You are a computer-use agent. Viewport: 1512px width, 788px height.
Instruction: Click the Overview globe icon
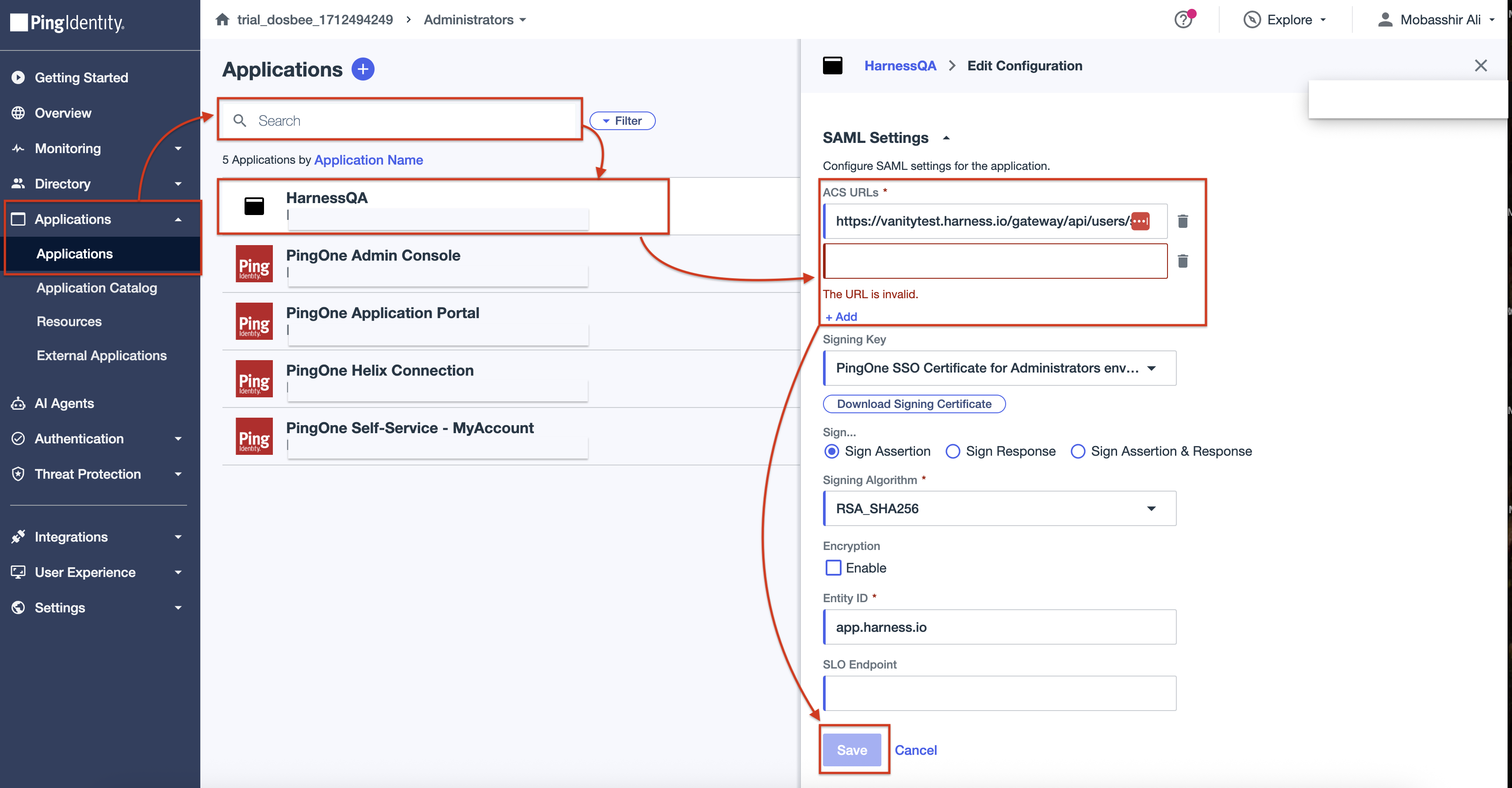(x=18, y=113)
